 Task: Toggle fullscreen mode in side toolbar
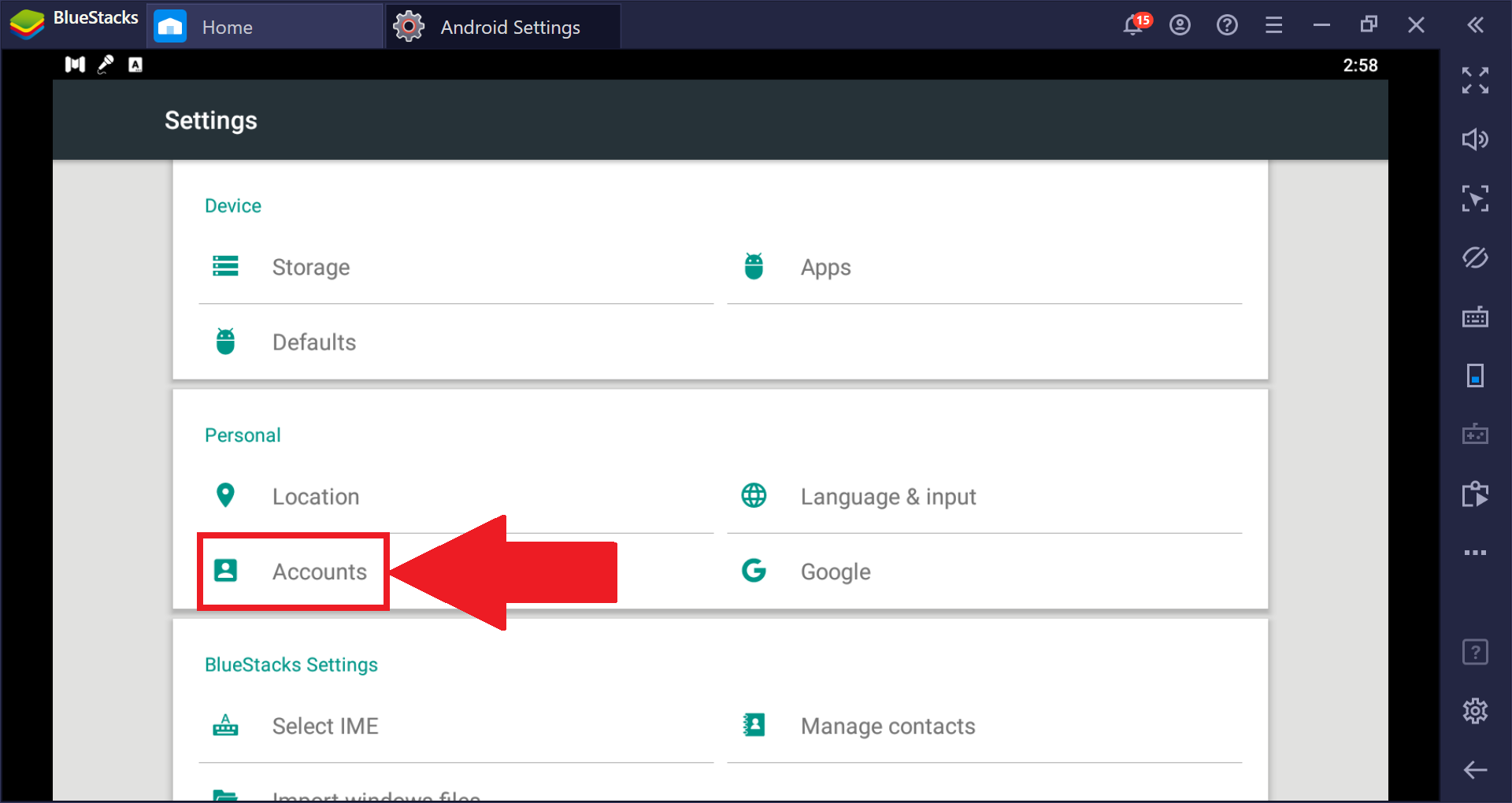1475,80
